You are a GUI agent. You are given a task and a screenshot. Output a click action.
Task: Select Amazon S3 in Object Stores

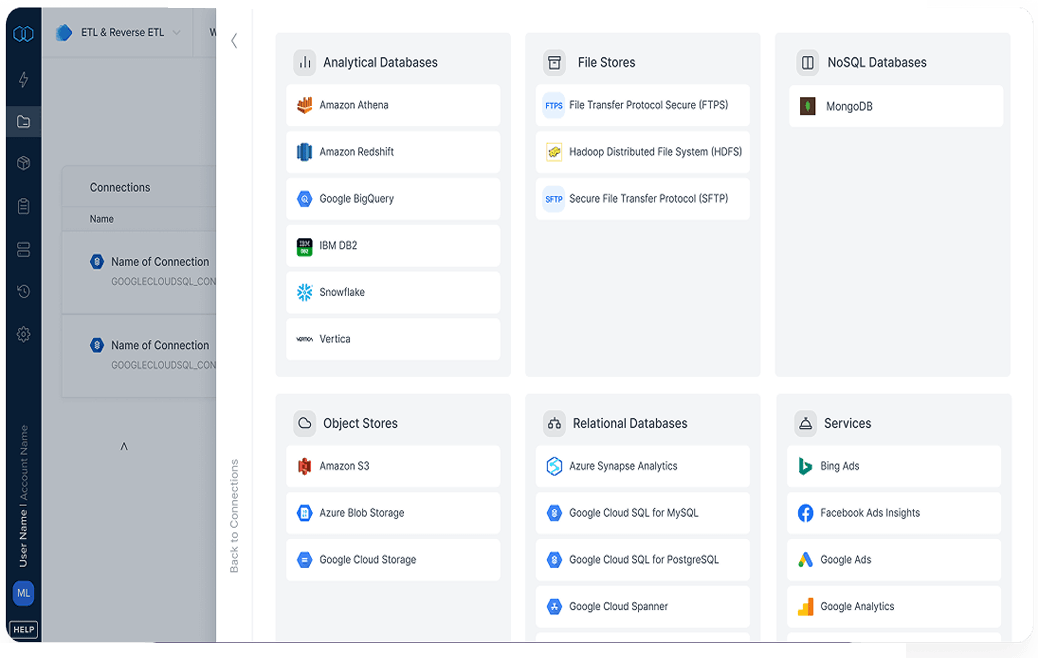point(393,466)
